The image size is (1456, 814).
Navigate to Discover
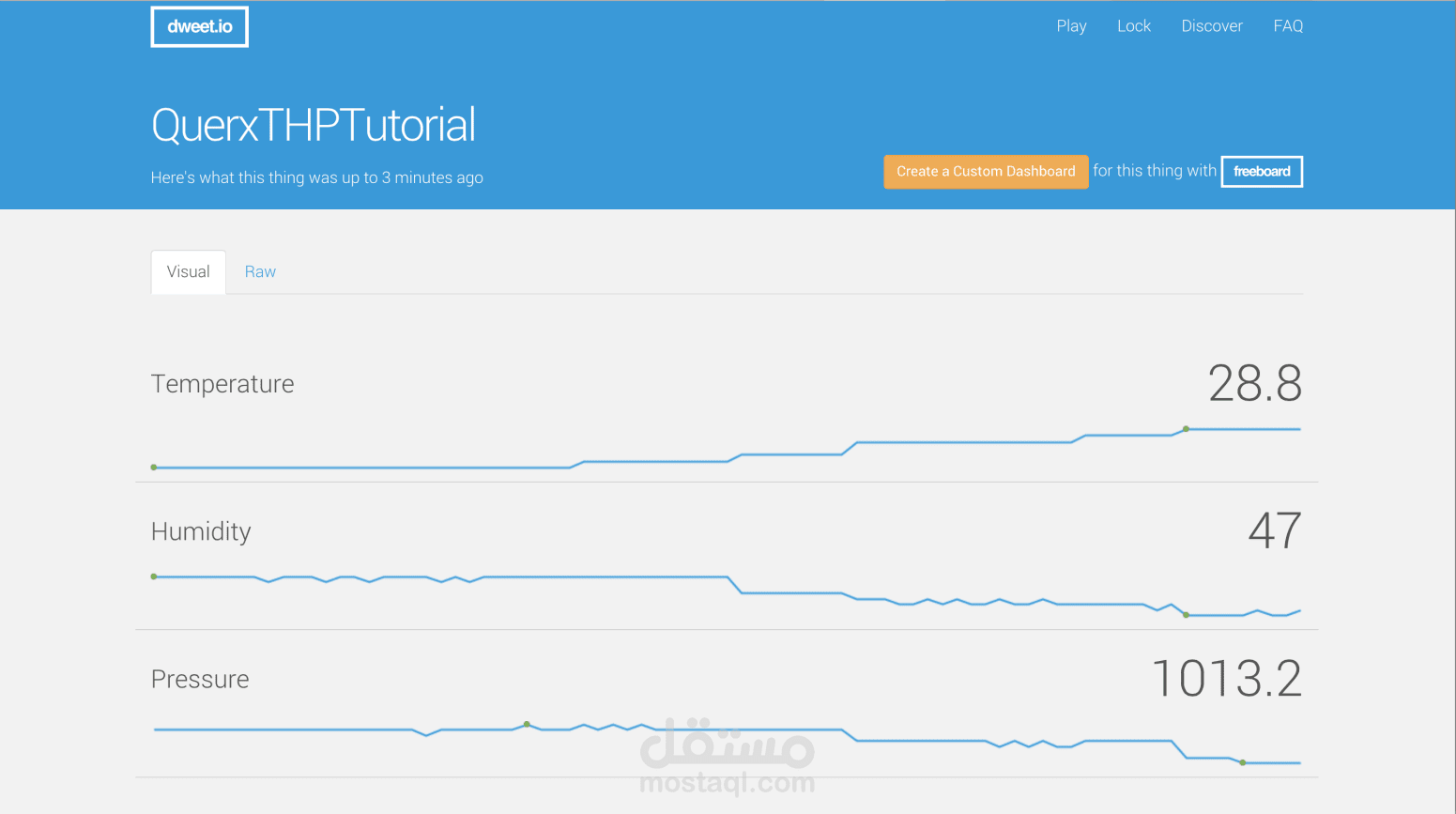[x=1211, y=25]
